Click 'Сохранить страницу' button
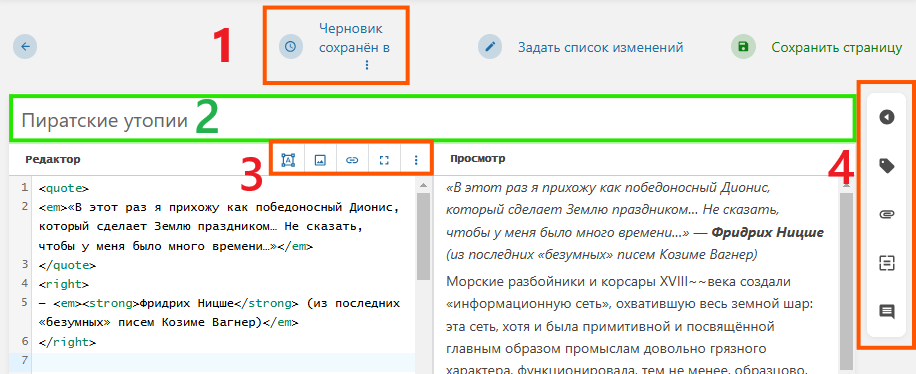 point(837,47)
